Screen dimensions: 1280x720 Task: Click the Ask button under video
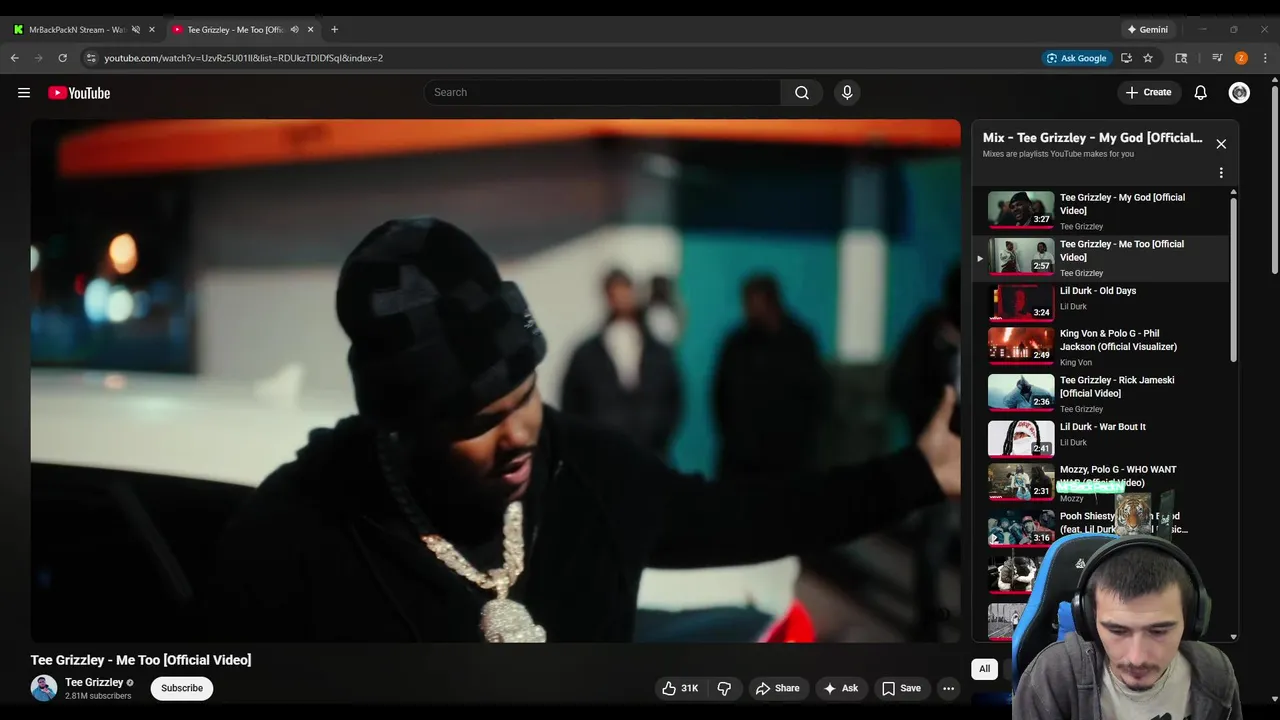[x=840, y=688]
